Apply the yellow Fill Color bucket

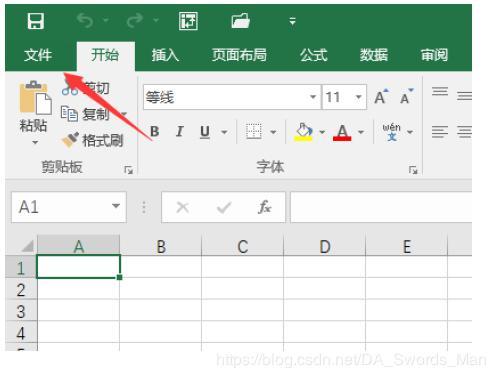pyautogui.click(x=303, y=132)
